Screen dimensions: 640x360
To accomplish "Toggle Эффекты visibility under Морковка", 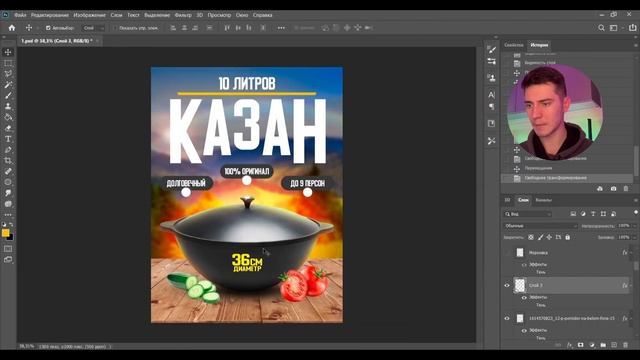I will tap(524, 265).
